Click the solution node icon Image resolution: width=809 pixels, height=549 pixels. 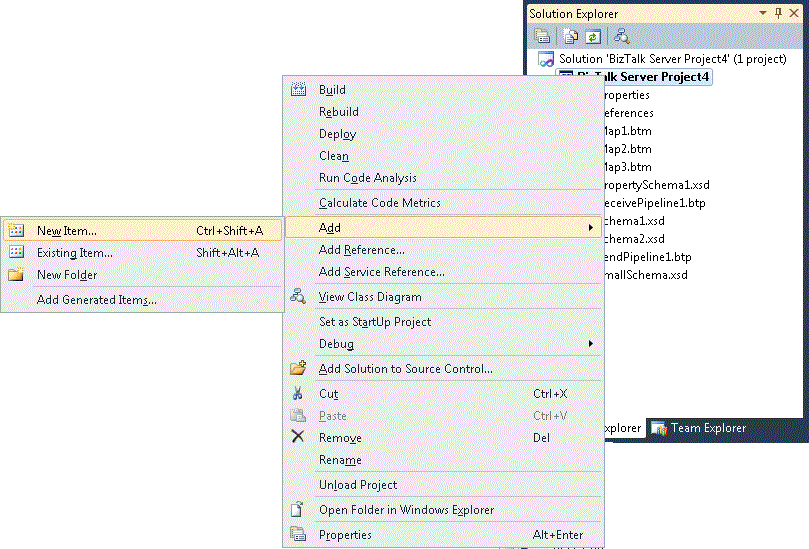pos(545,59)
